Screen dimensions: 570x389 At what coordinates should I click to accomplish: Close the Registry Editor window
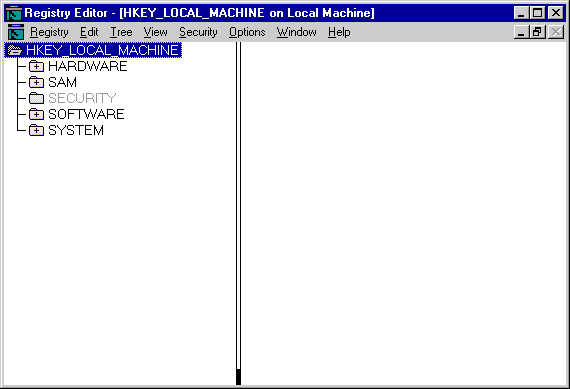pos(556,13)
